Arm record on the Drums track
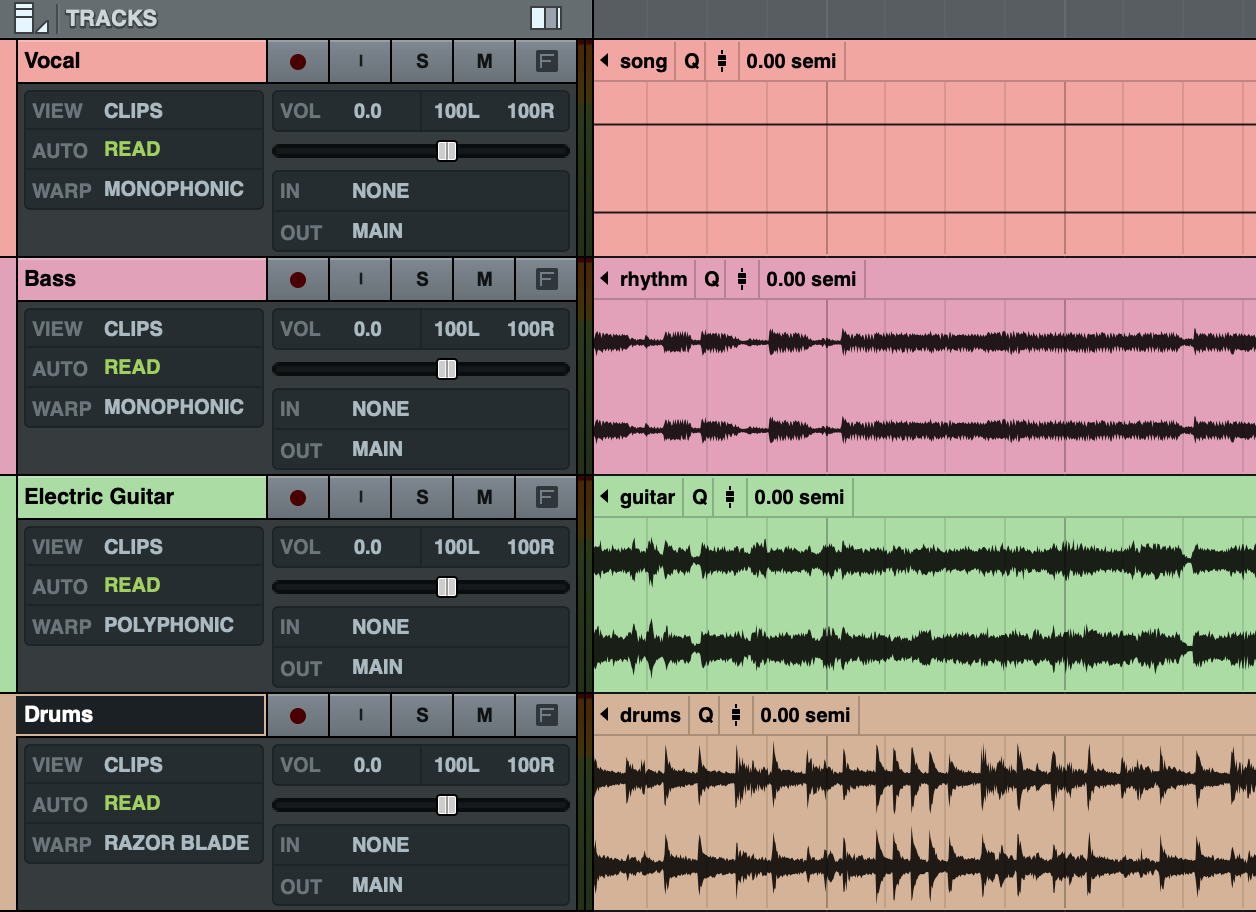This screenshot has width=1256, height=912. click(297, 715)
